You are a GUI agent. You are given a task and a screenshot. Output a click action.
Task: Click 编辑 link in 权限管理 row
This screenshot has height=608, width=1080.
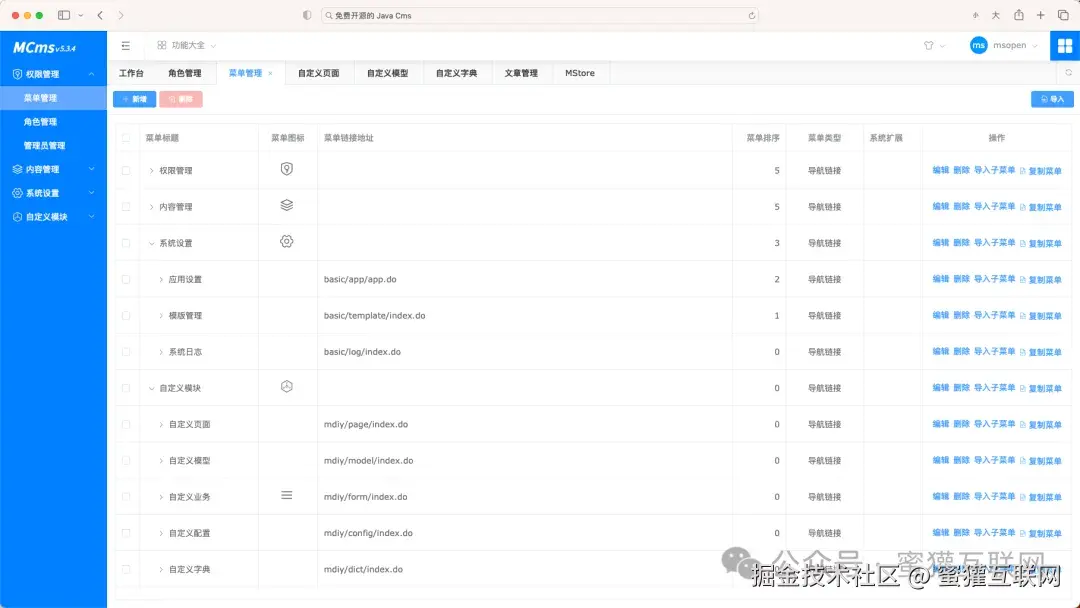click(941, 170)
